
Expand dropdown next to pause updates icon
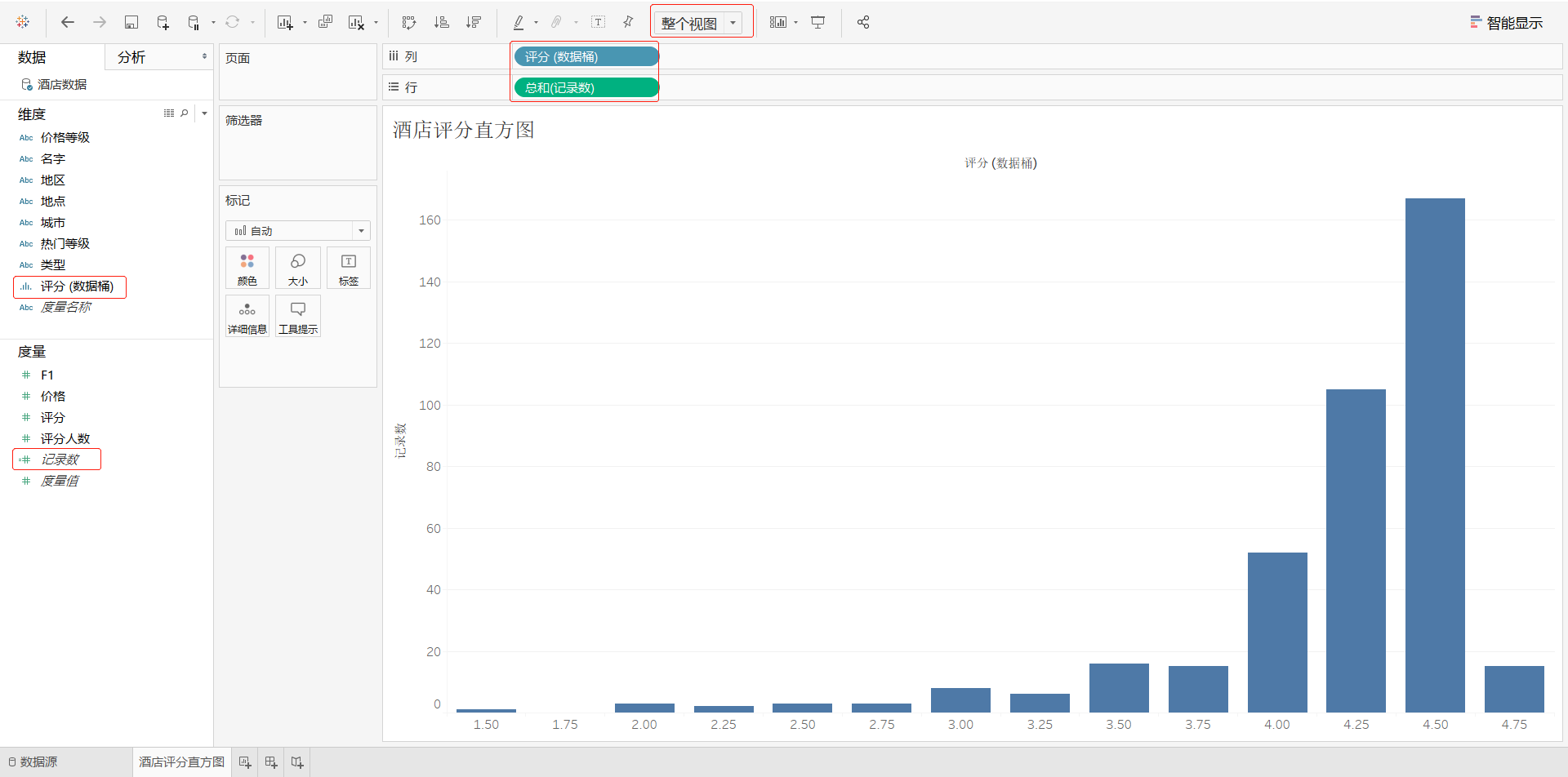[213, 22]
